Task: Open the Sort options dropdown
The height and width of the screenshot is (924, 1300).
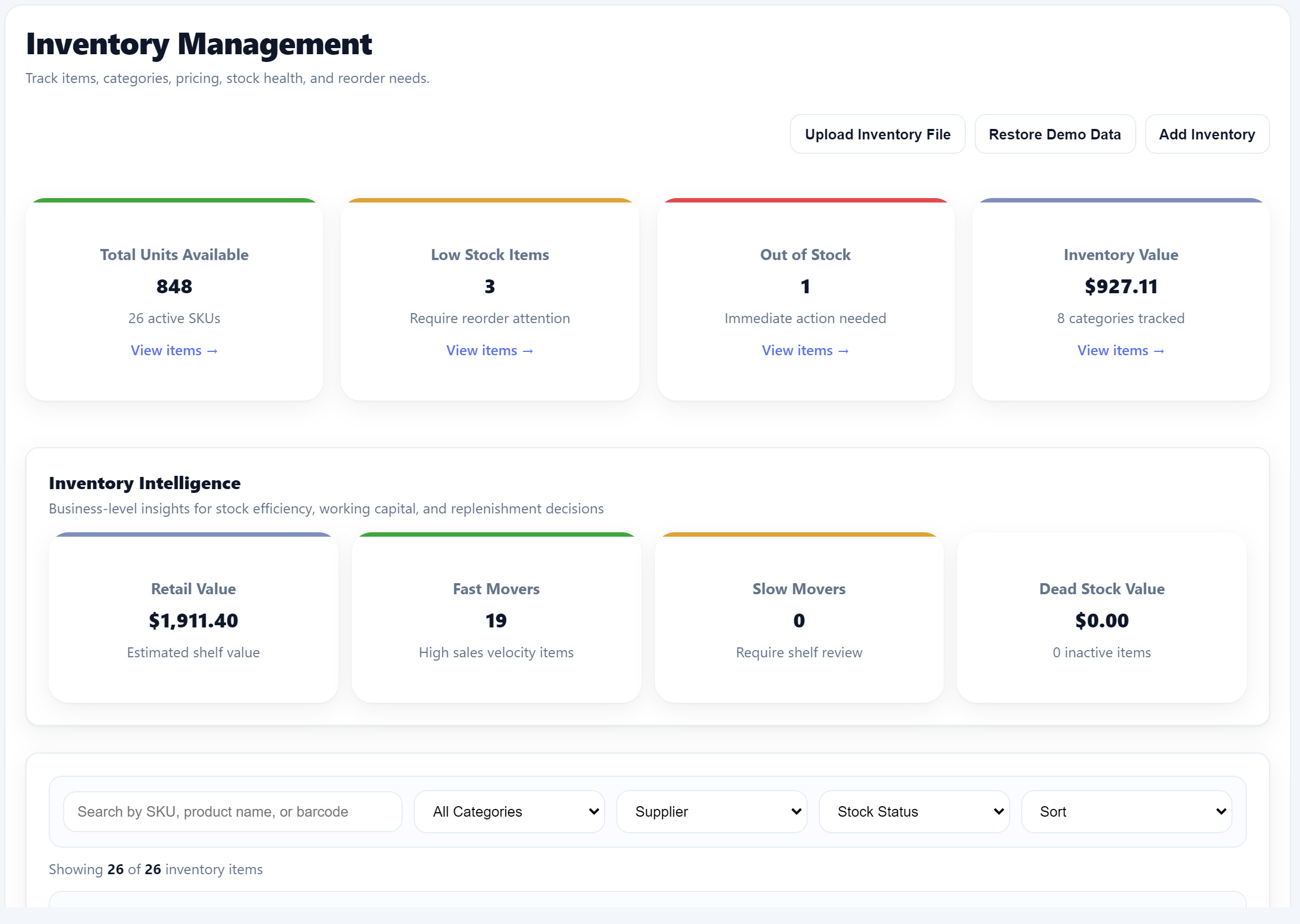Action: pyautogui.click(x=1126, y=811)
